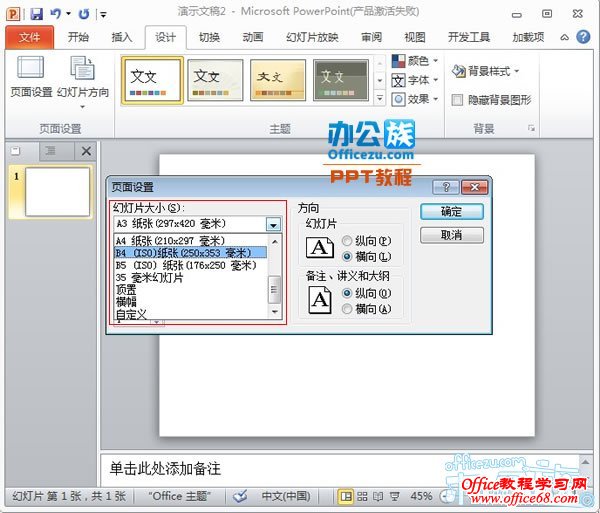Choose 35 毫米幻灯片 from list

point(191,277)
